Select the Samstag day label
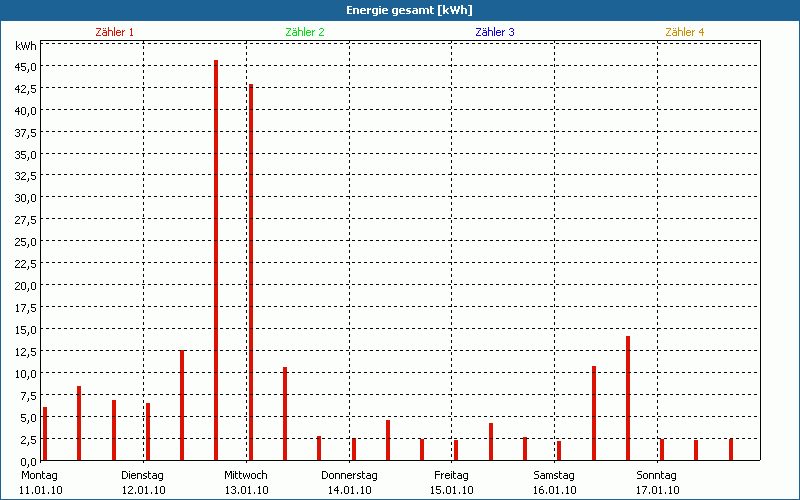Screen dimensions: 800x500 click(554, 476)
